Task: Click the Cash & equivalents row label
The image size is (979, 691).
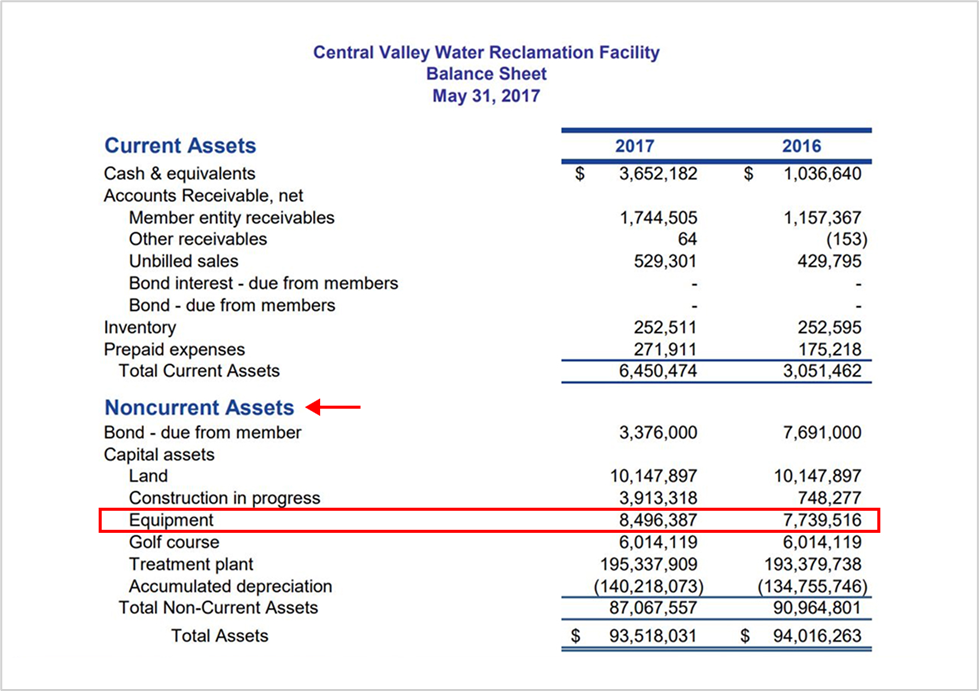Action: pos(179,174)
